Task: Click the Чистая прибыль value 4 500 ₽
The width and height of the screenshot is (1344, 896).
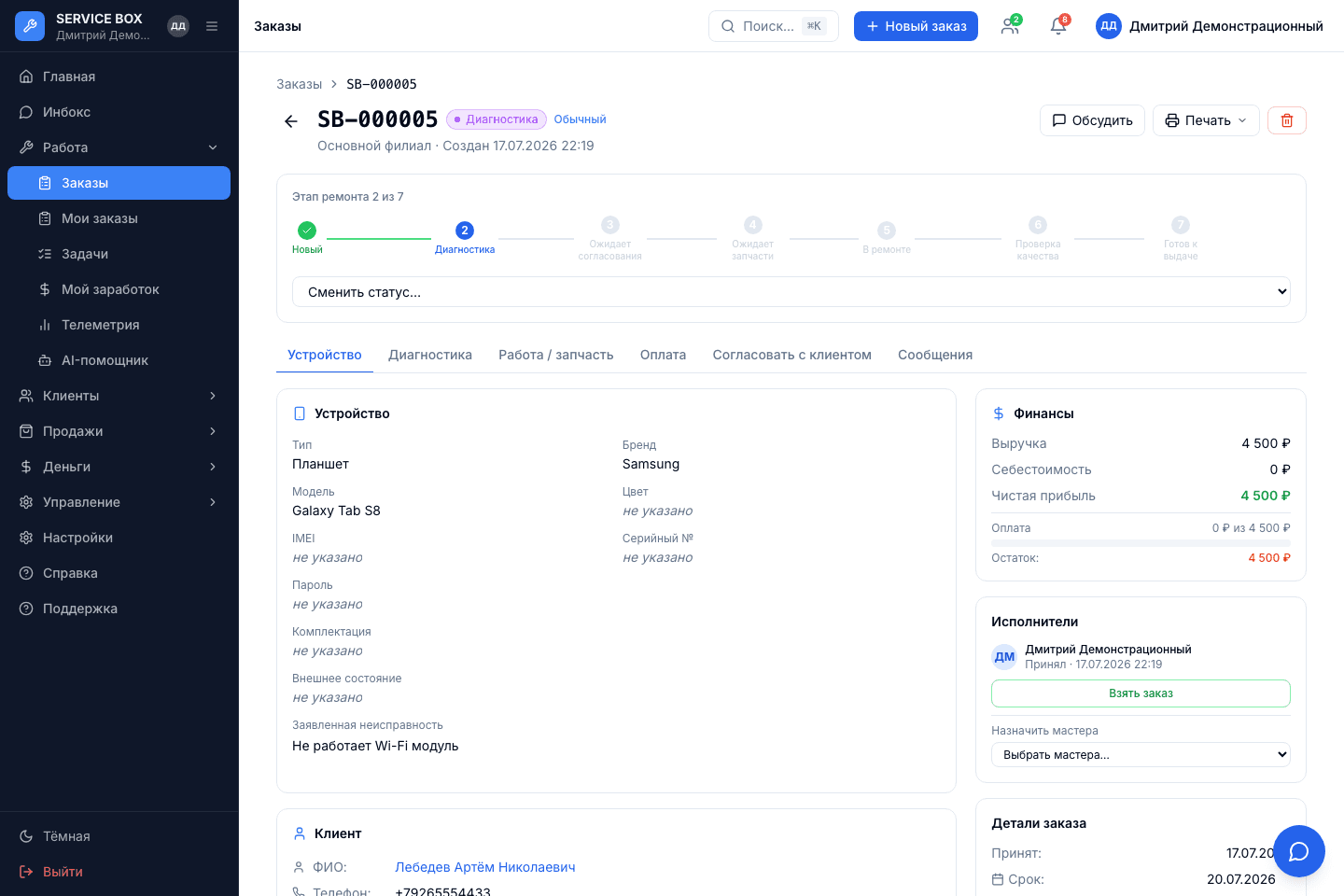Action: [1266, 496]
